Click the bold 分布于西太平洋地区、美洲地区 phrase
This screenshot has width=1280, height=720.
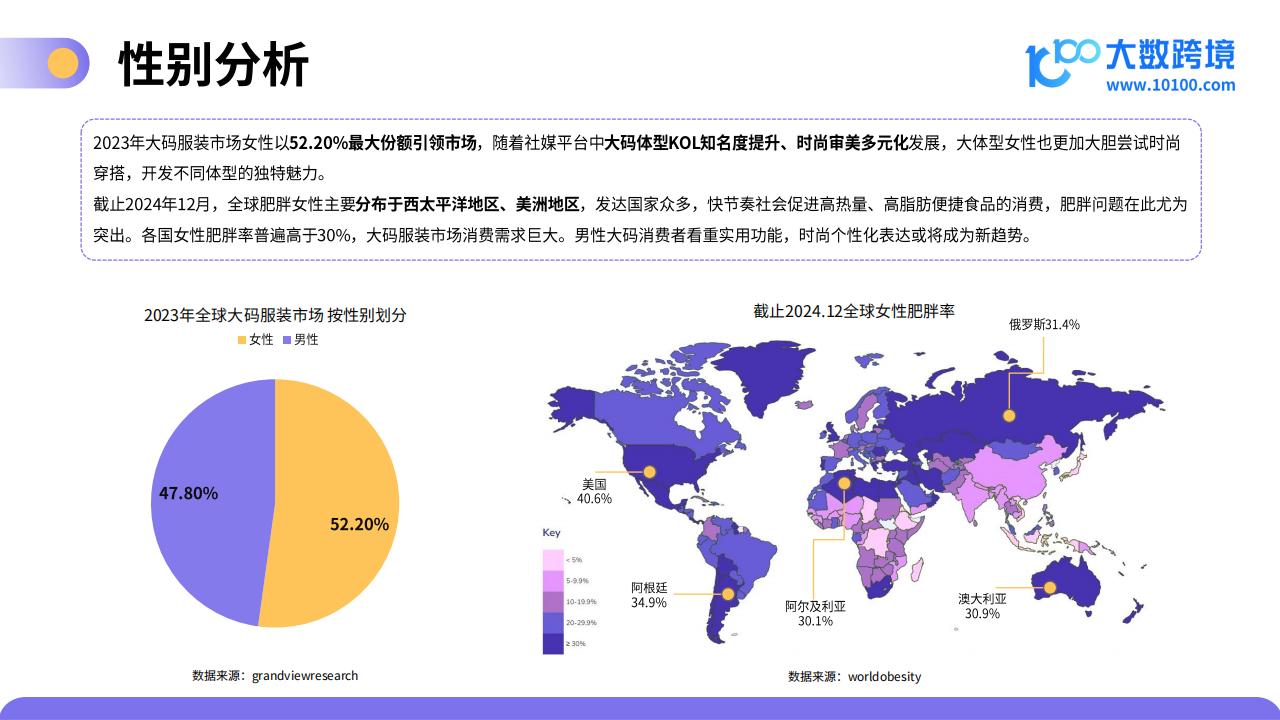coord(467,205)
